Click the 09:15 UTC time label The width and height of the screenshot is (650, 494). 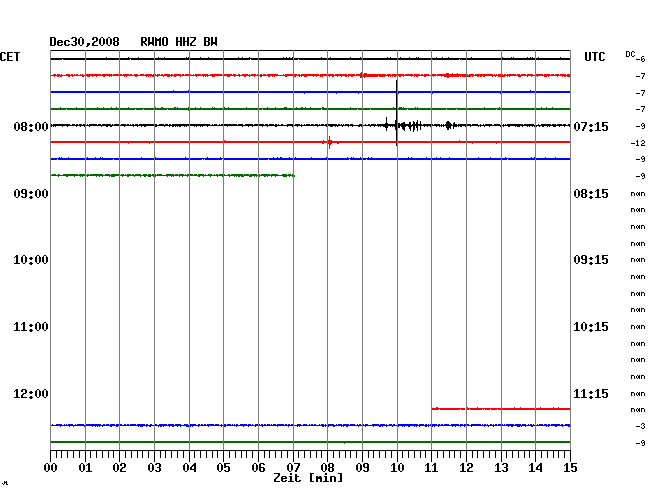(591, 260)
